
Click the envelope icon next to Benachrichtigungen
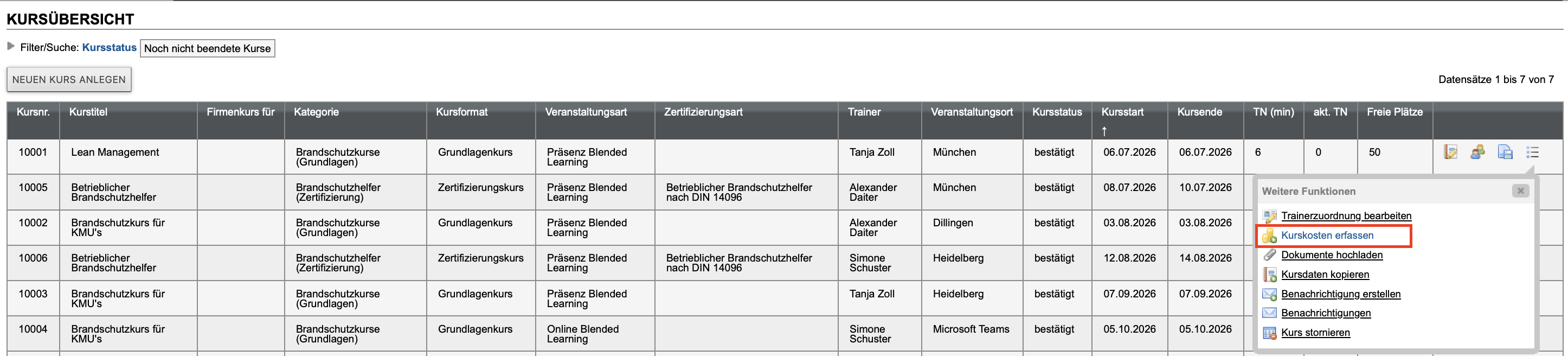point(1269,313)
